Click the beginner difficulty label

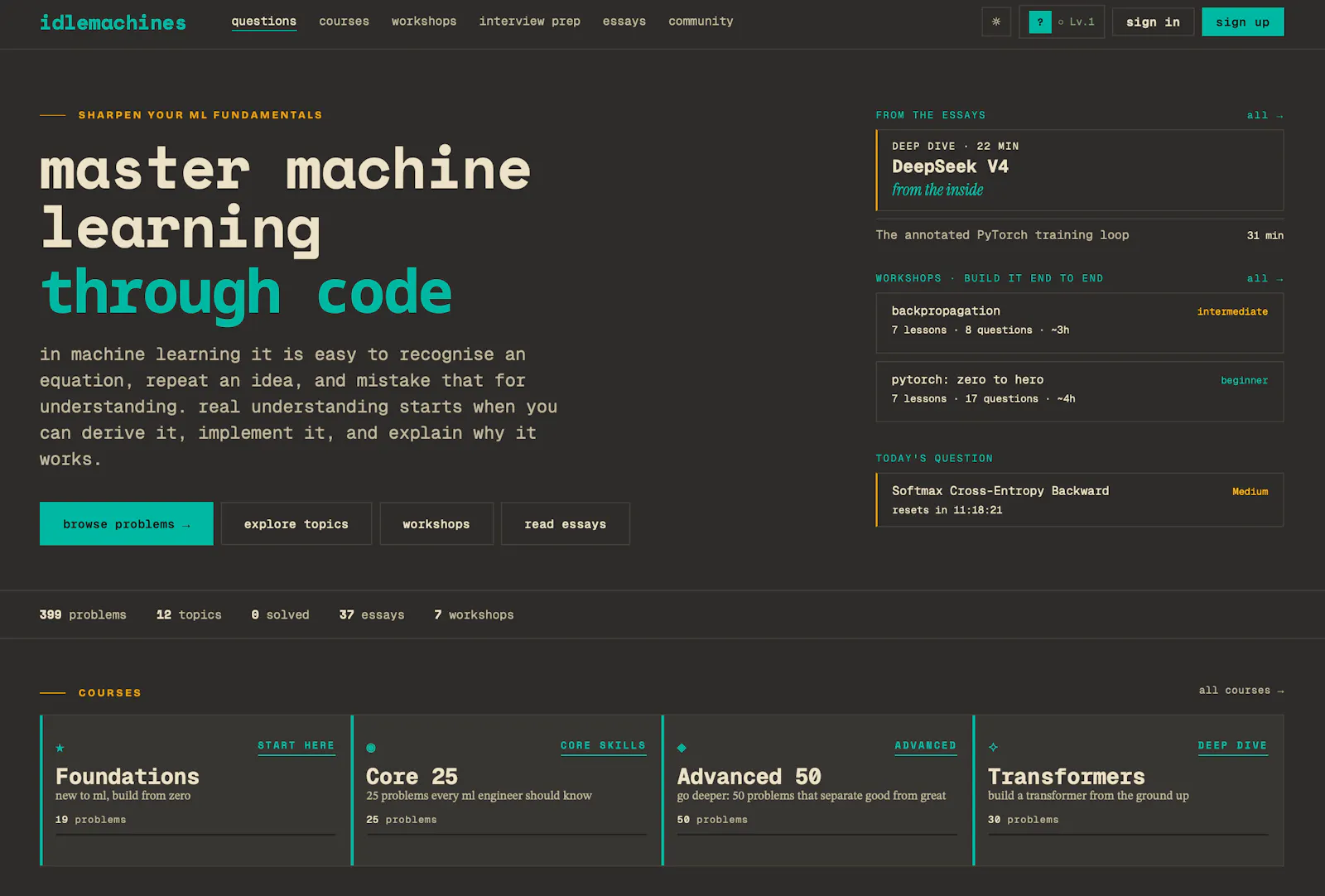(1244, 380)
